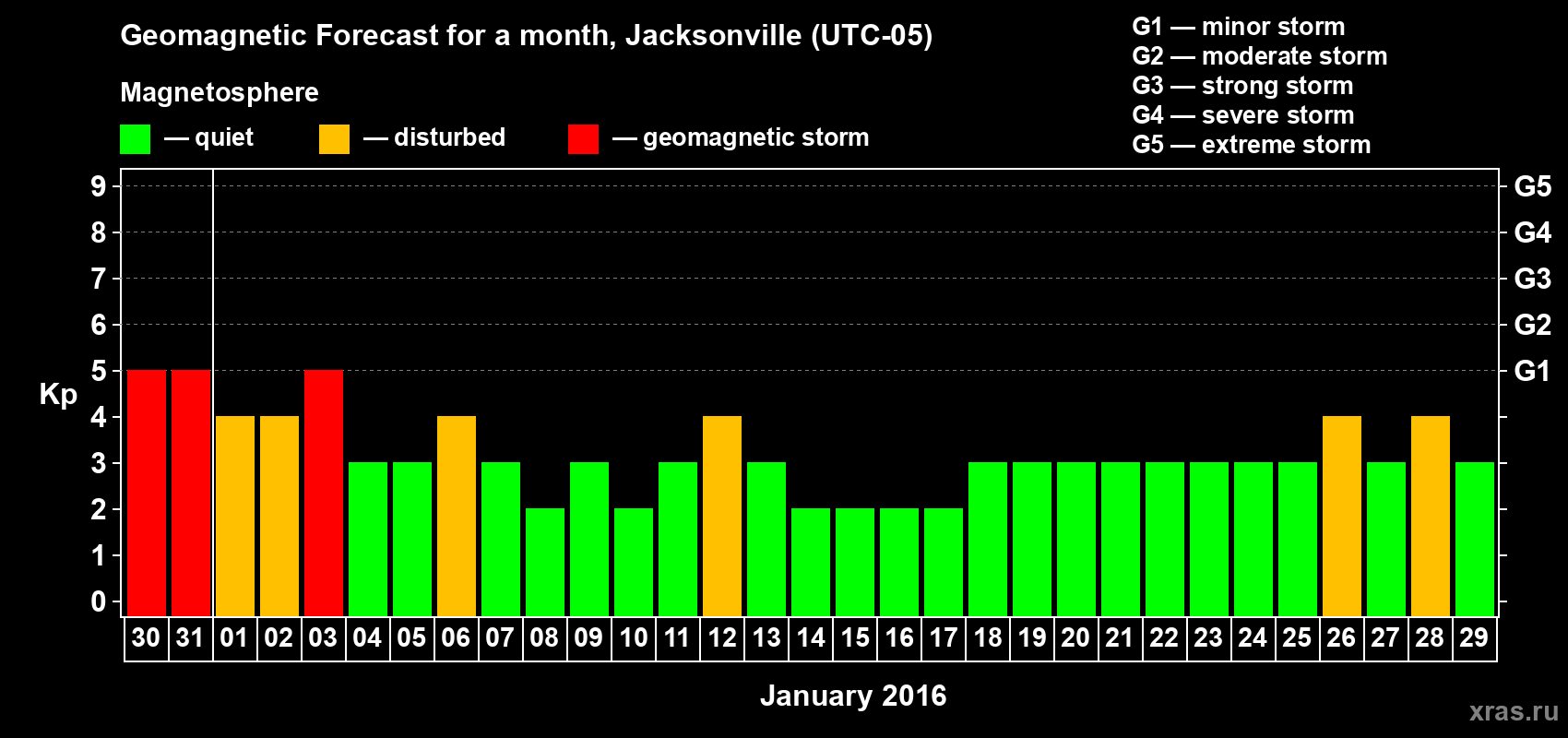This screenshot has height=738, width=1568.
Task: Click the red geomagnetic storm legend swatch
Action: (x=583, y=139)
